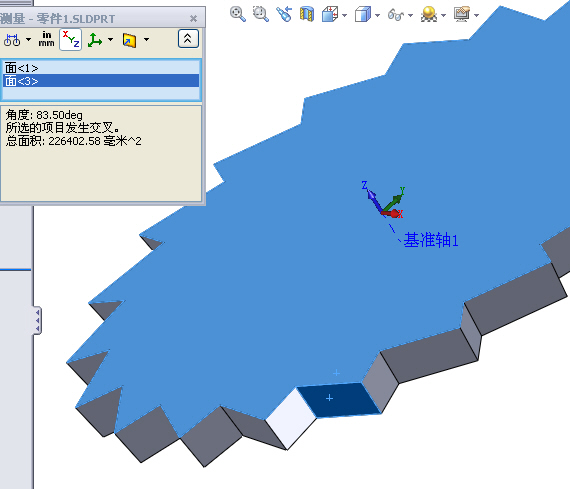Click the Previous View icon
The image size is (570, 489).
(284, 15)
